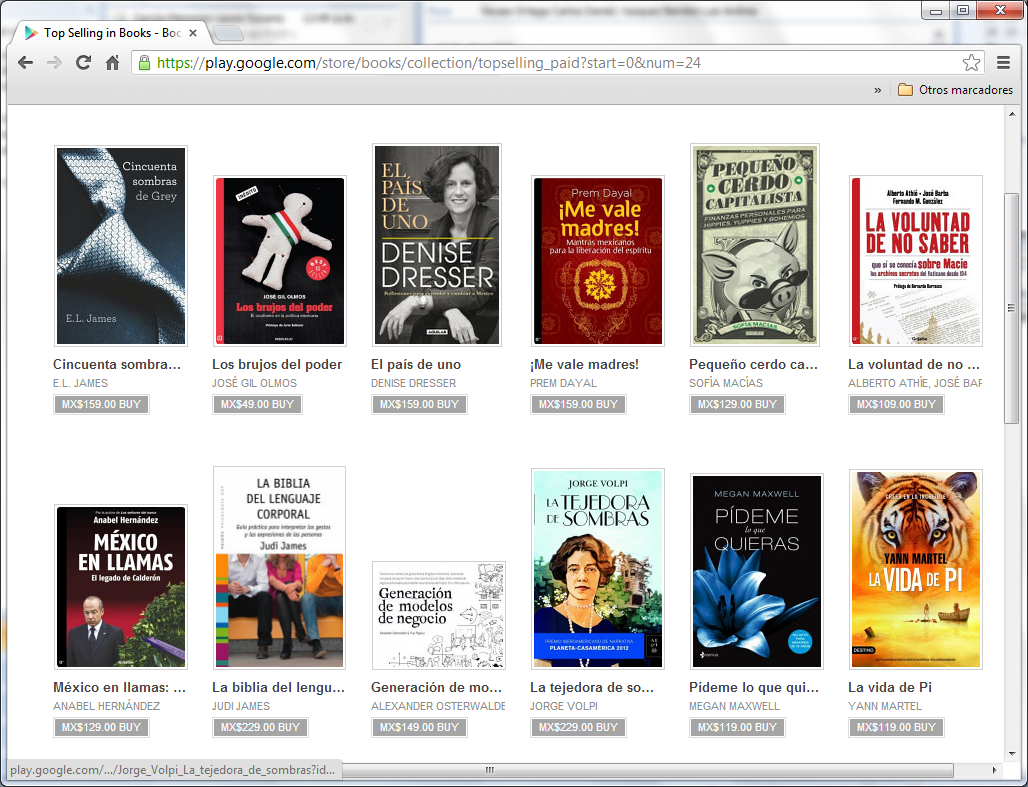Viewport: 1028px width, 787px height.
Task: Open Cincuenta sombras de Grey cover
Action: [x=121, y=246]
